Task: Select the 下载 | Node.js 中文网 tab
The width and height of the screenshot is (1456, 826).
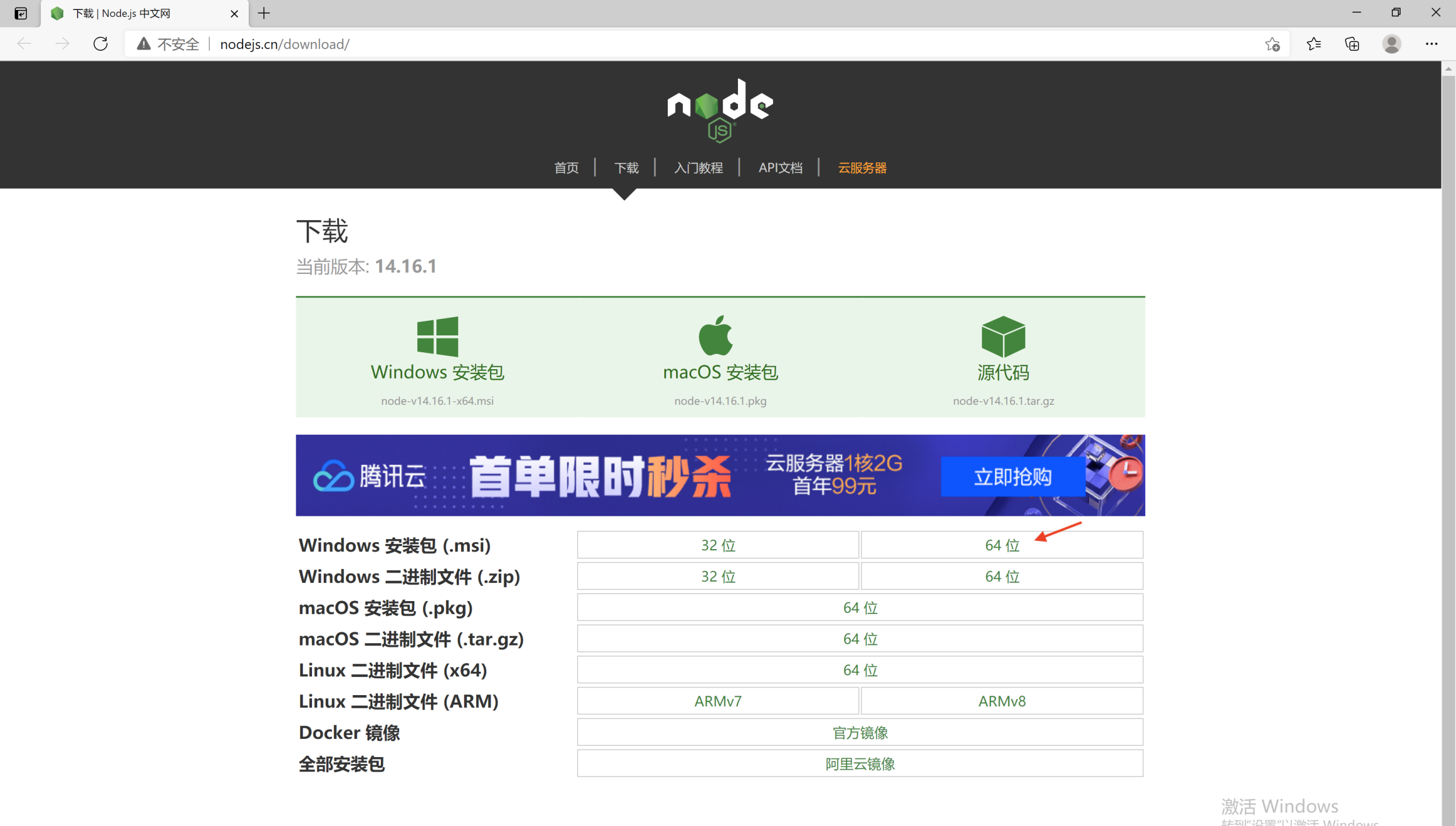Action: (144, 13)
